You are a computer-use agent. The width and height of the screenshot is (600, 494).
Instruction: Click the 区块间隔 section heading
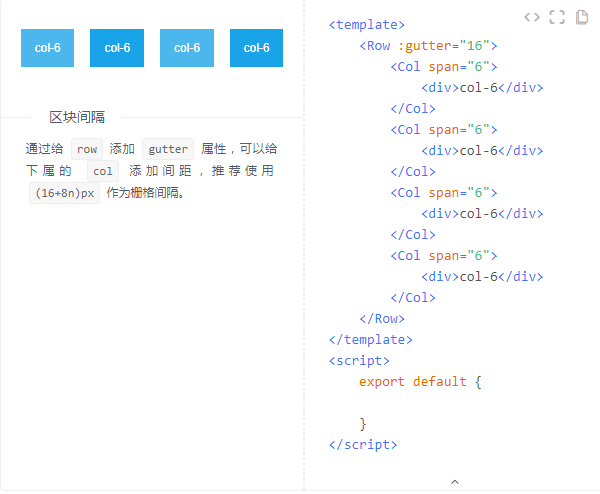tap(77, 117)
